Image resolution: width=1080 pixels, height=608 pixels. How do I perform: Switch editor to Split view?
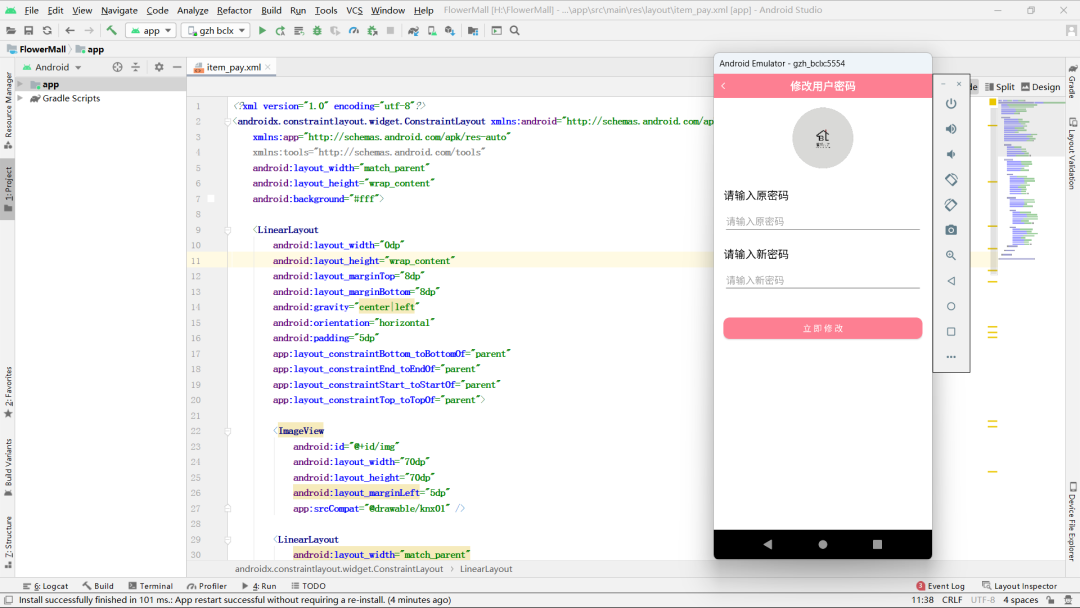click(999, 87)
